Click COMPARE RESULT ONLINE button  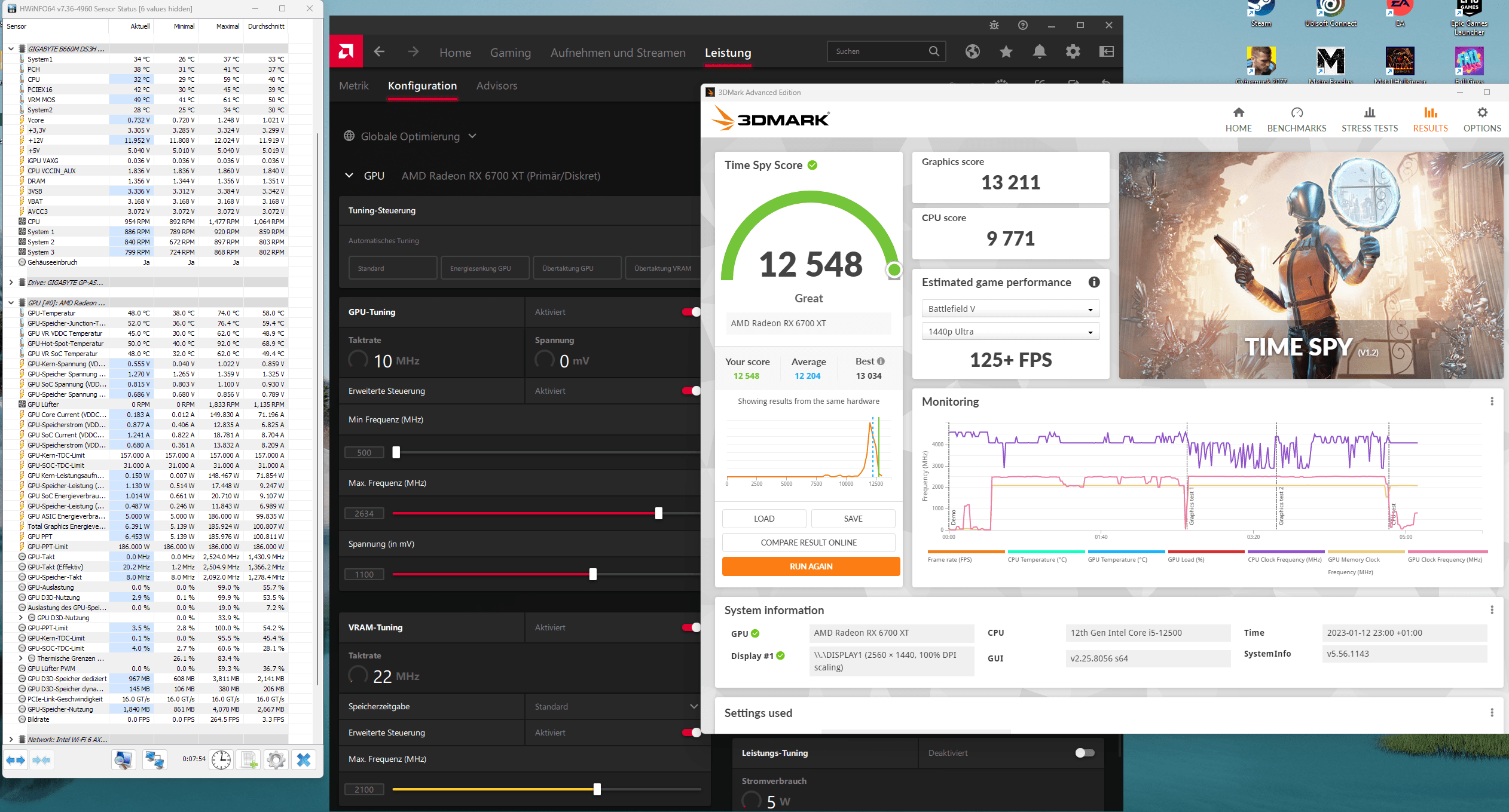[x=808, y=543]
